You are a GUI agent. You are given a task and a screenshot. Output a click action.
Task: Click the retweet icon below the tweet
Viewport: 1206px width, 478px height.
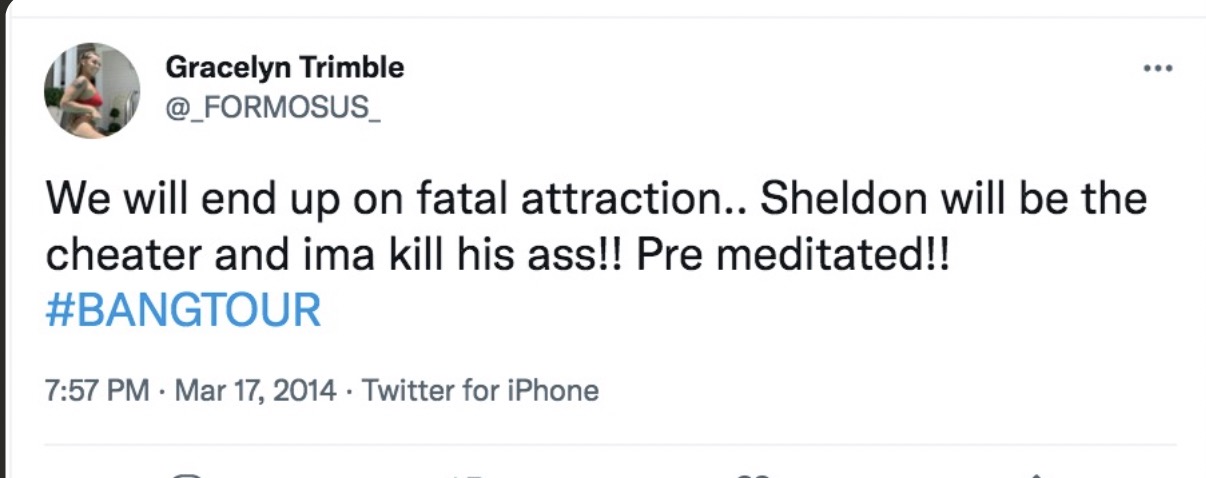pyautogui.click(x=467, y=475)
